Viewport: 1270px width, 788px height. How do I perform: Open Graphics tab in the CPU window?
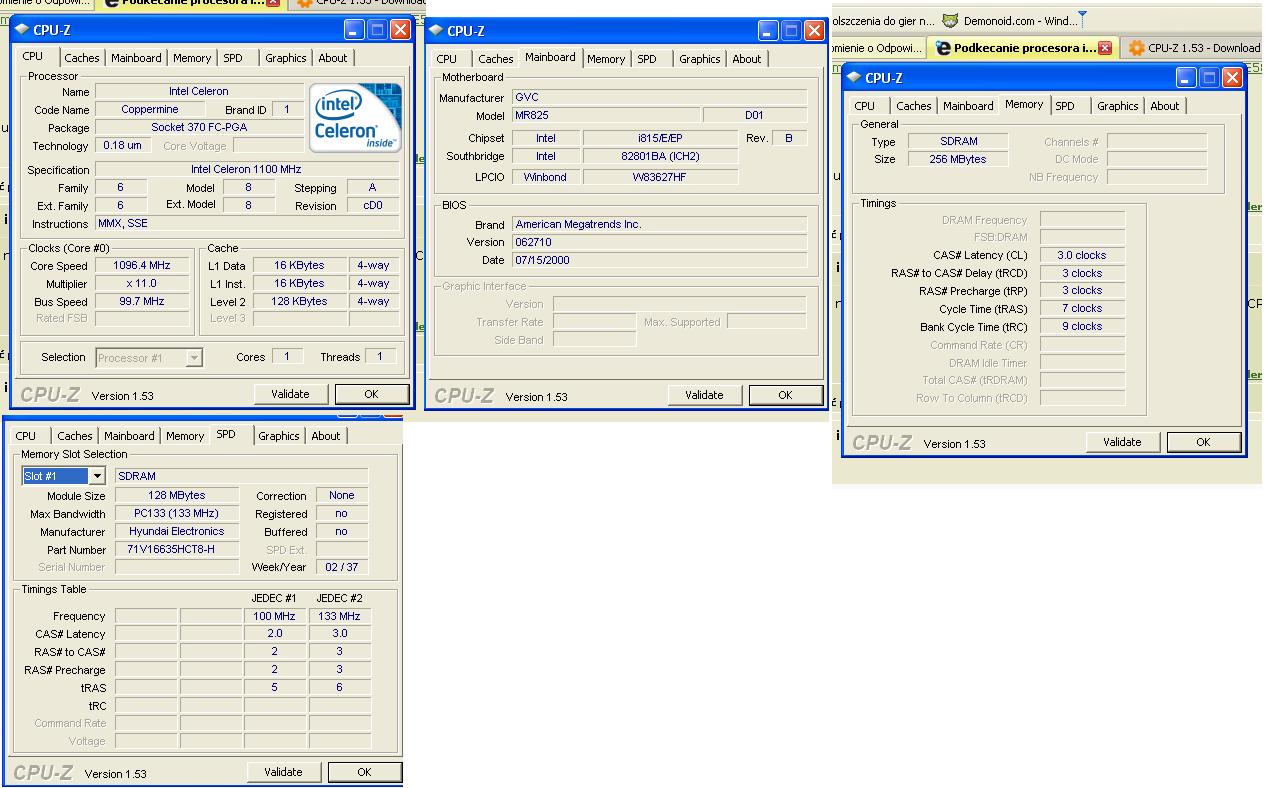click(286, 58)
